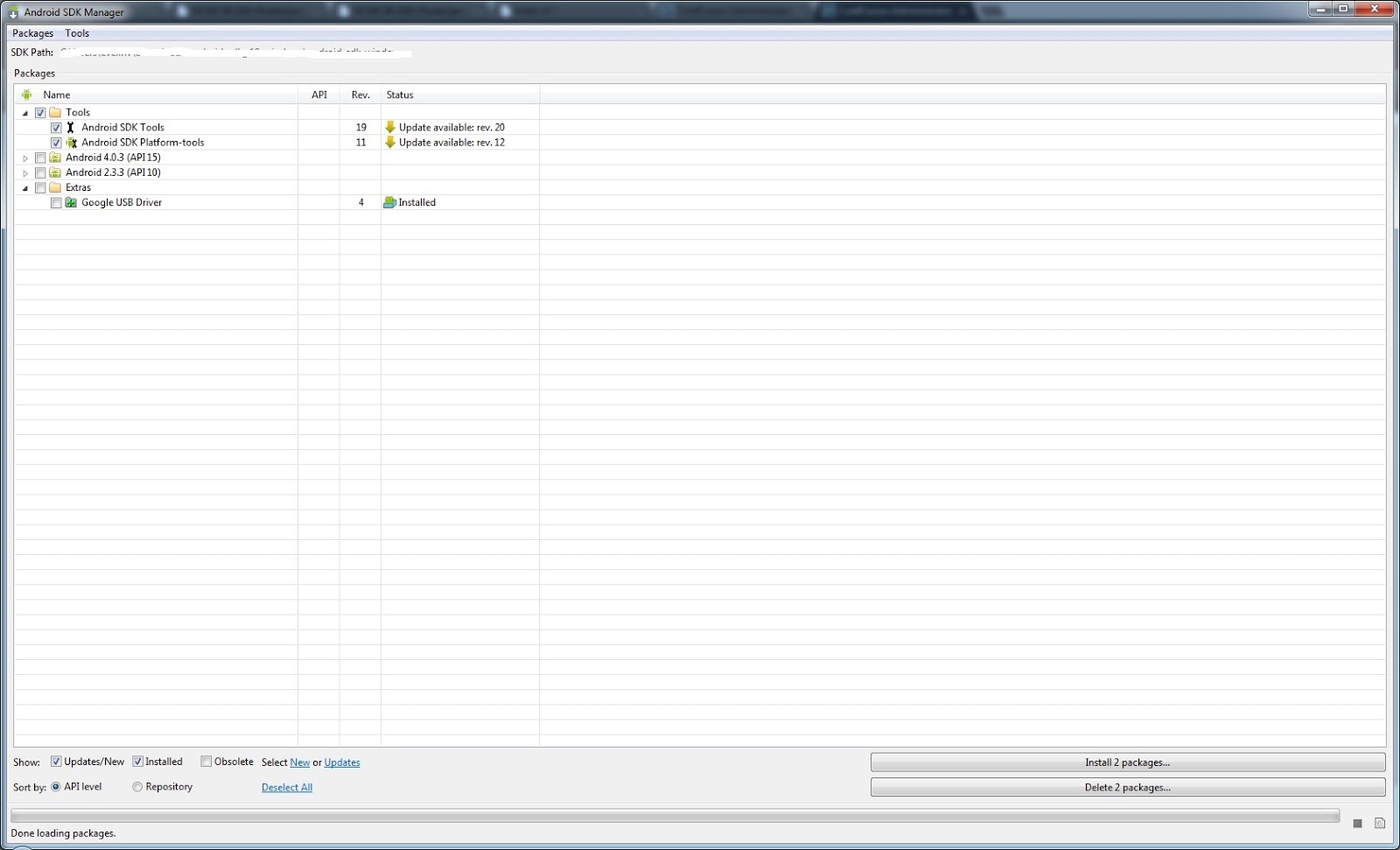Click the Google USB Driver icon

pyautogui.click(x=71, y=202)
